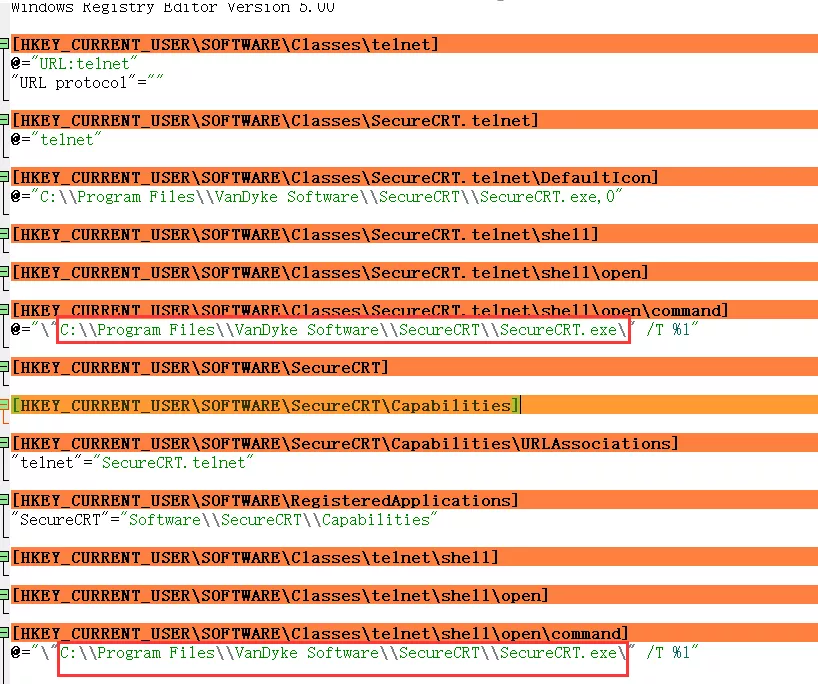The width and height of the screenshot is (818, 684).
Task: Collapse the fold for the SecureCRT.telnet\shell key
Action: (5, 234)
